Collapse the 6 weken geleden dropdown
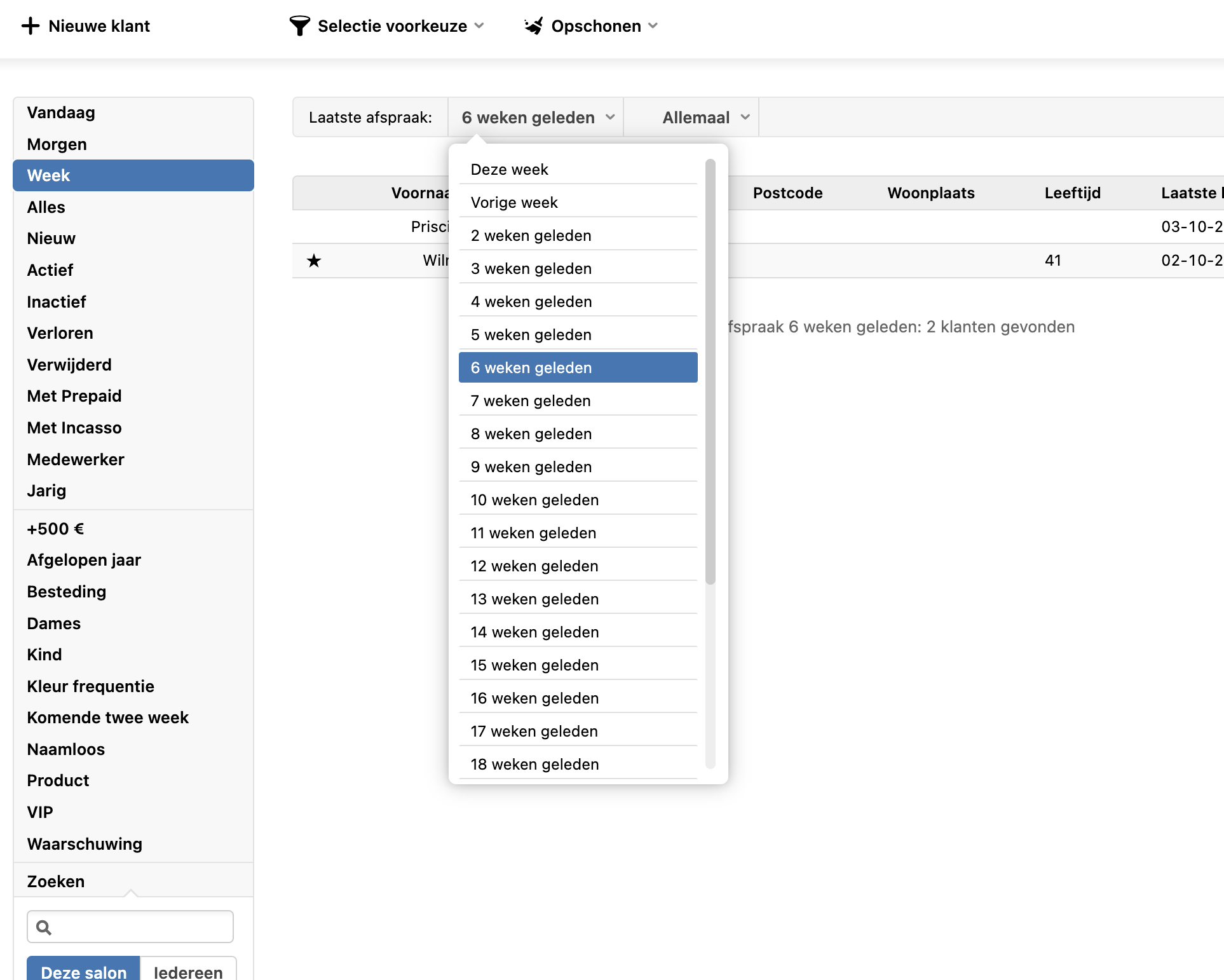This screenshot has width=1224, height=980. [536, 118]
